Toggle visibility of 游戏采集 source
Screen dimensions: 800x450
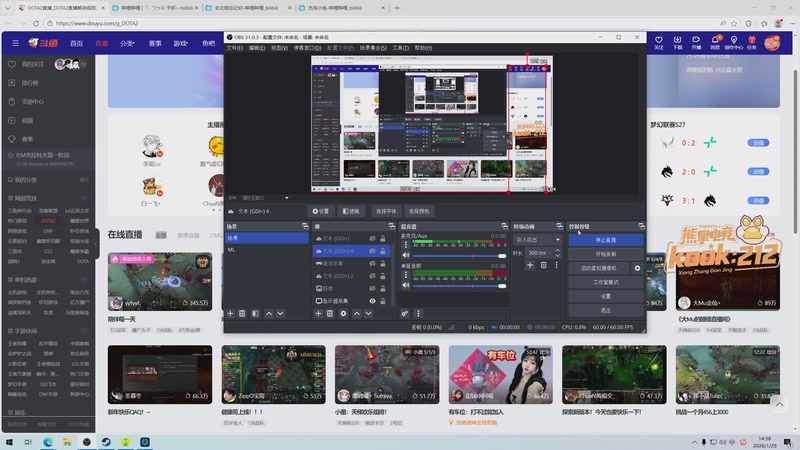[372, 263]
